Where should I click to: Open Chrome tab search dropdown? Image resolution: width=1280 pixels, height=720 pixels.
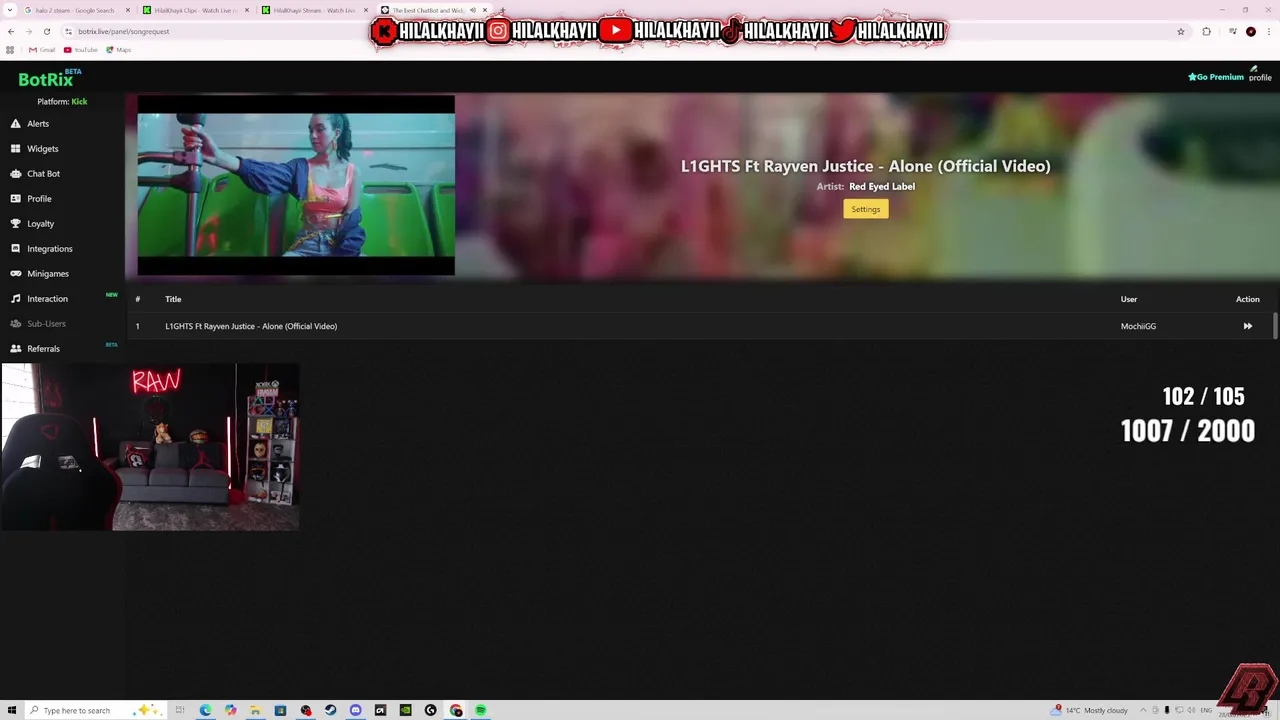coord(10,10)
